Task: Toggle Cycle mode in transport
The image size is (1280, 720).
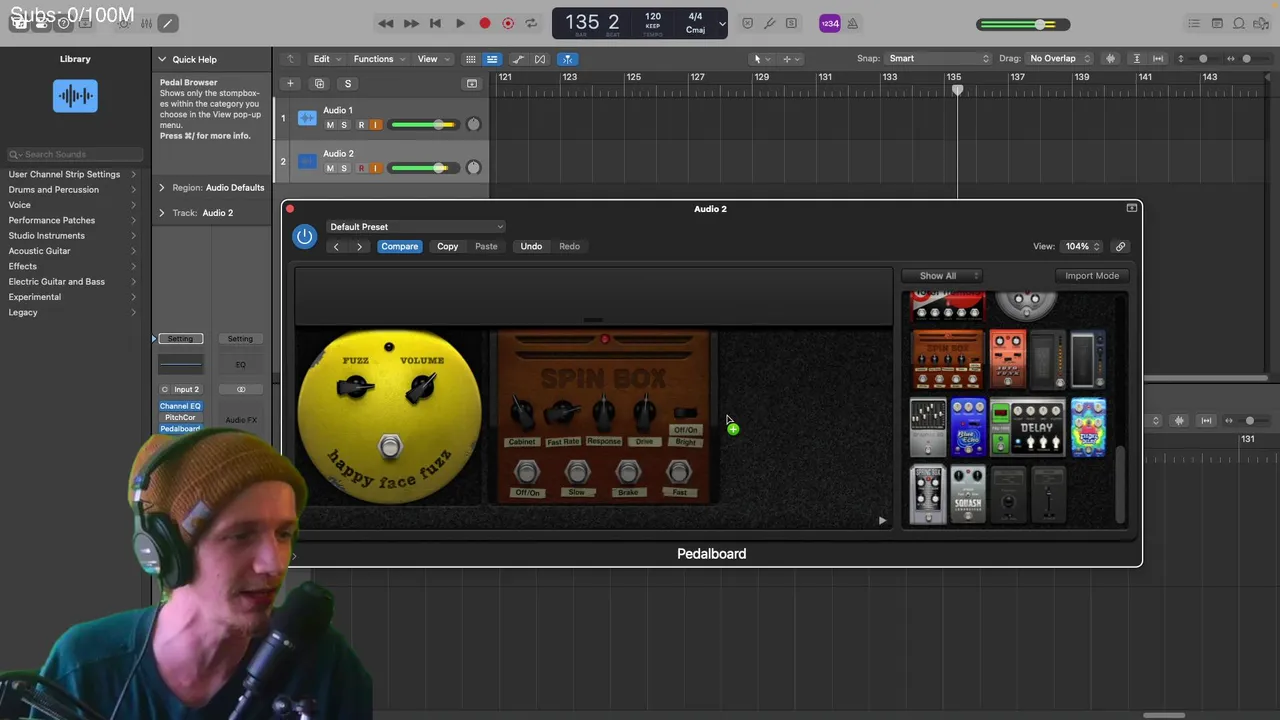Action: (532, 23)
